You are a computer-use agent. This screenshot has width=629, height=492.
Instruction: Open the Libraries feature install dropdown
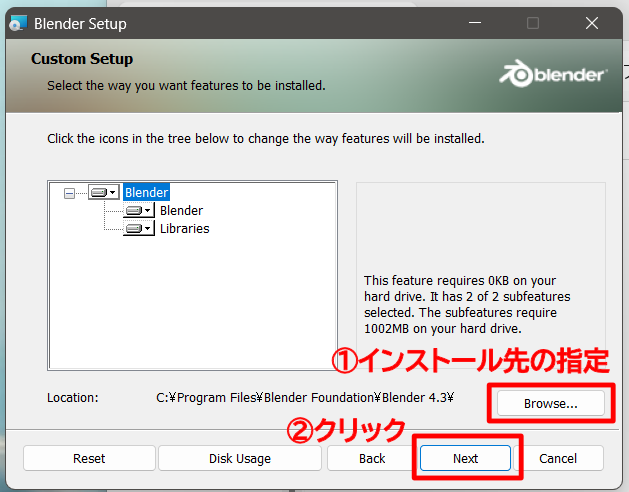tap(139, 228)
